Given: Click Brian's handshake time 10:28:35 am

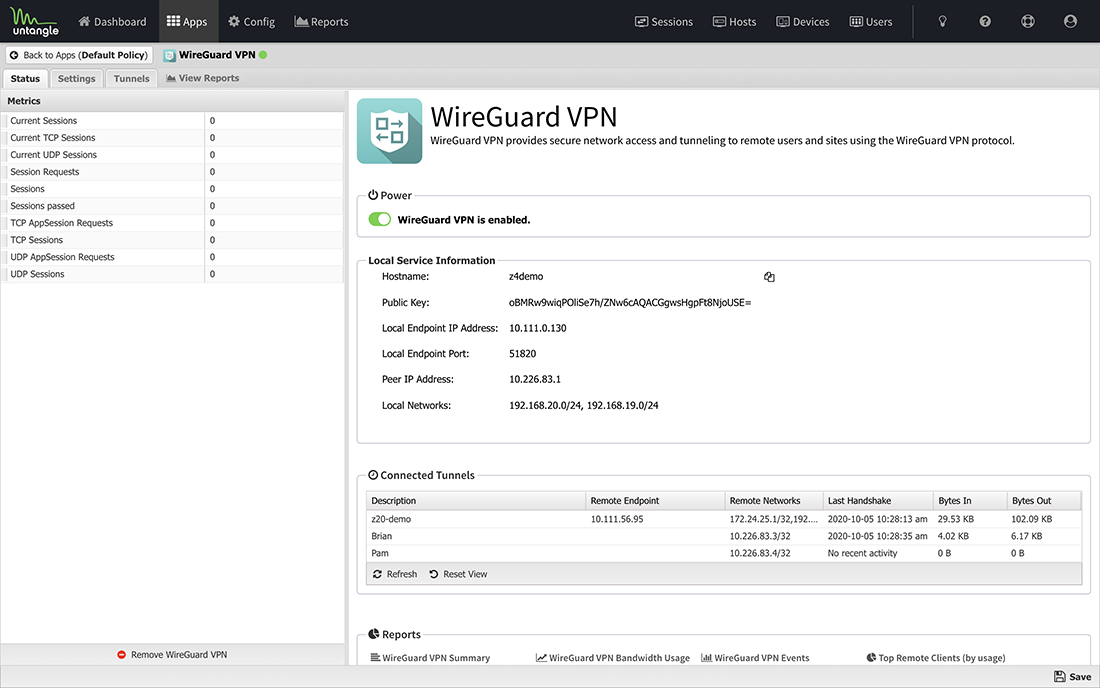Looking at the screenshot, I should click(878, 536).
